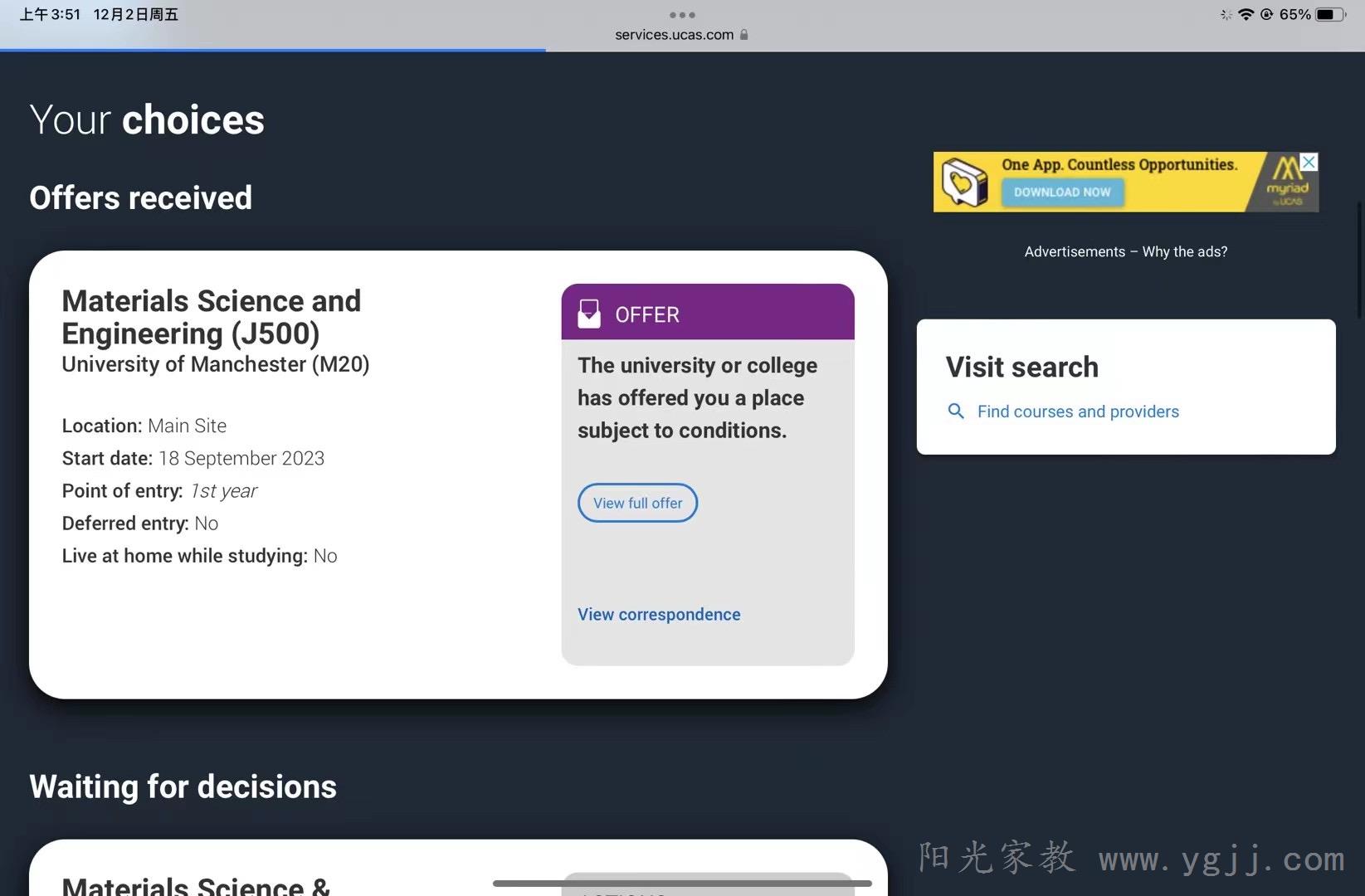Image resolution: width=1365 pixels, height=896 pixels.
Task: Click the Myriad app logo in ad
Action: pyautogui.click(x=1287, y=181)
